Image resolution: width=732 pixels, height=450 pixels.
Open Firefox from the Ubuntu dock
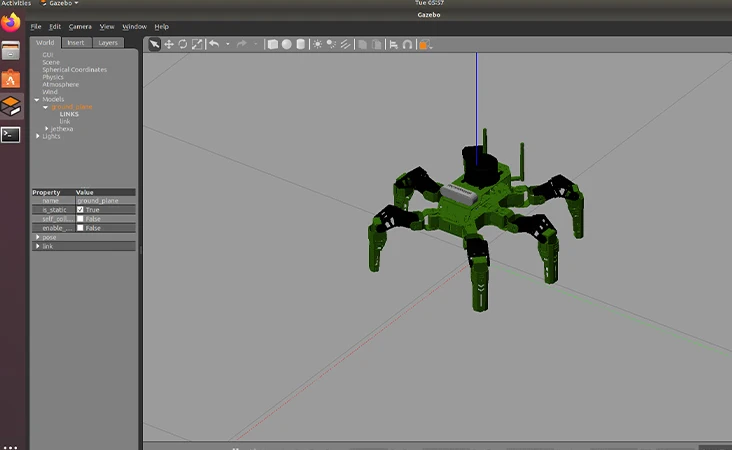pos(10,22)
